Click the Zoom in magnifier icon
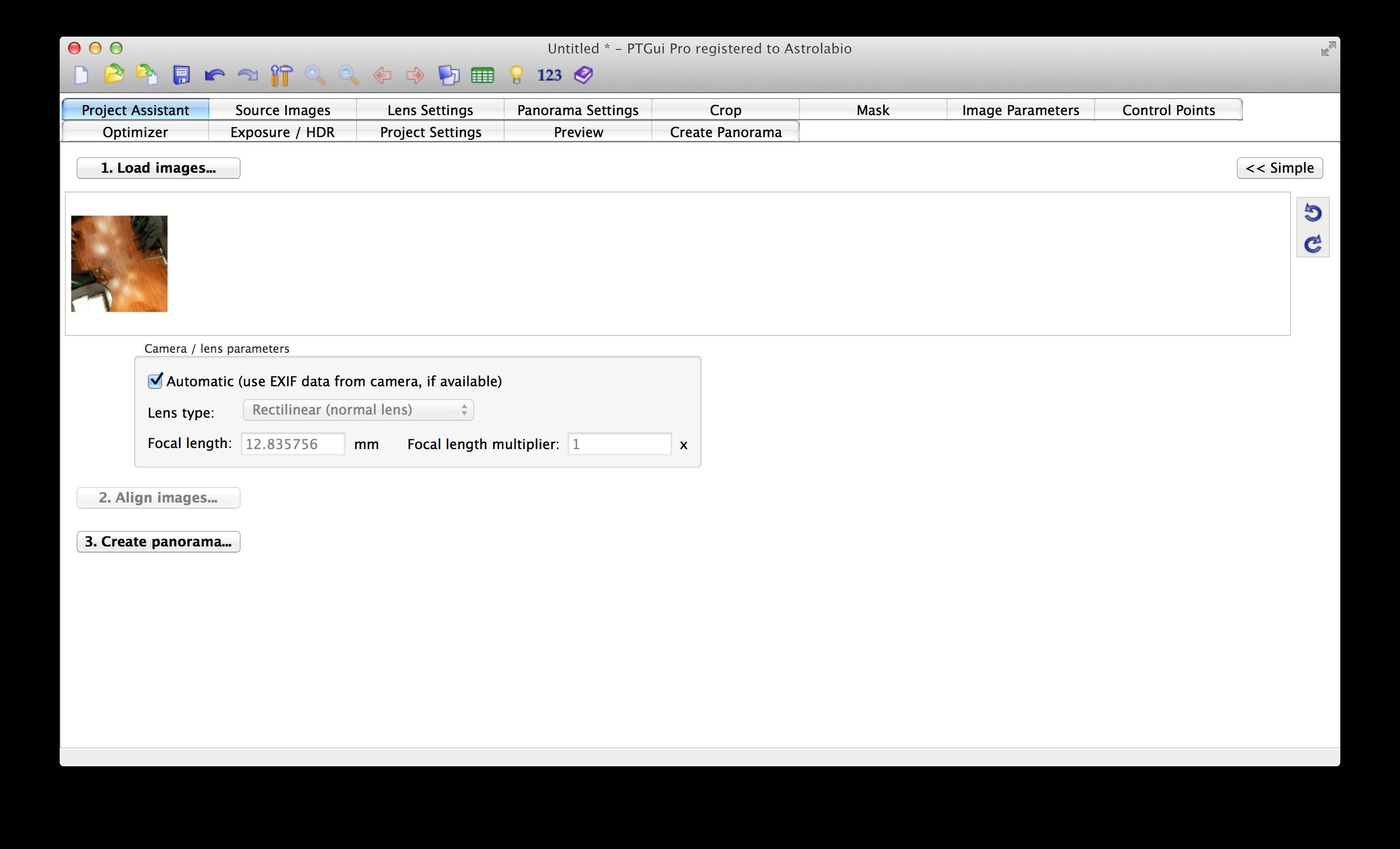The width and height of the screenshot is (1400, 849). 315,75
